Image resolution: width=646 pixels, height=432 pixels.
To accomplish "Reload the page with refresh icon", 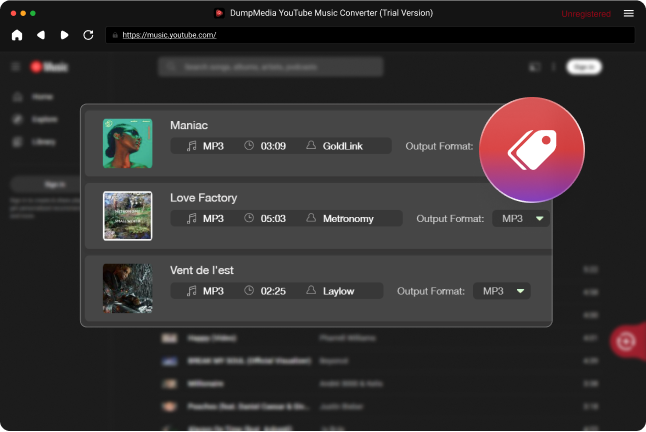I will [88, 35].
